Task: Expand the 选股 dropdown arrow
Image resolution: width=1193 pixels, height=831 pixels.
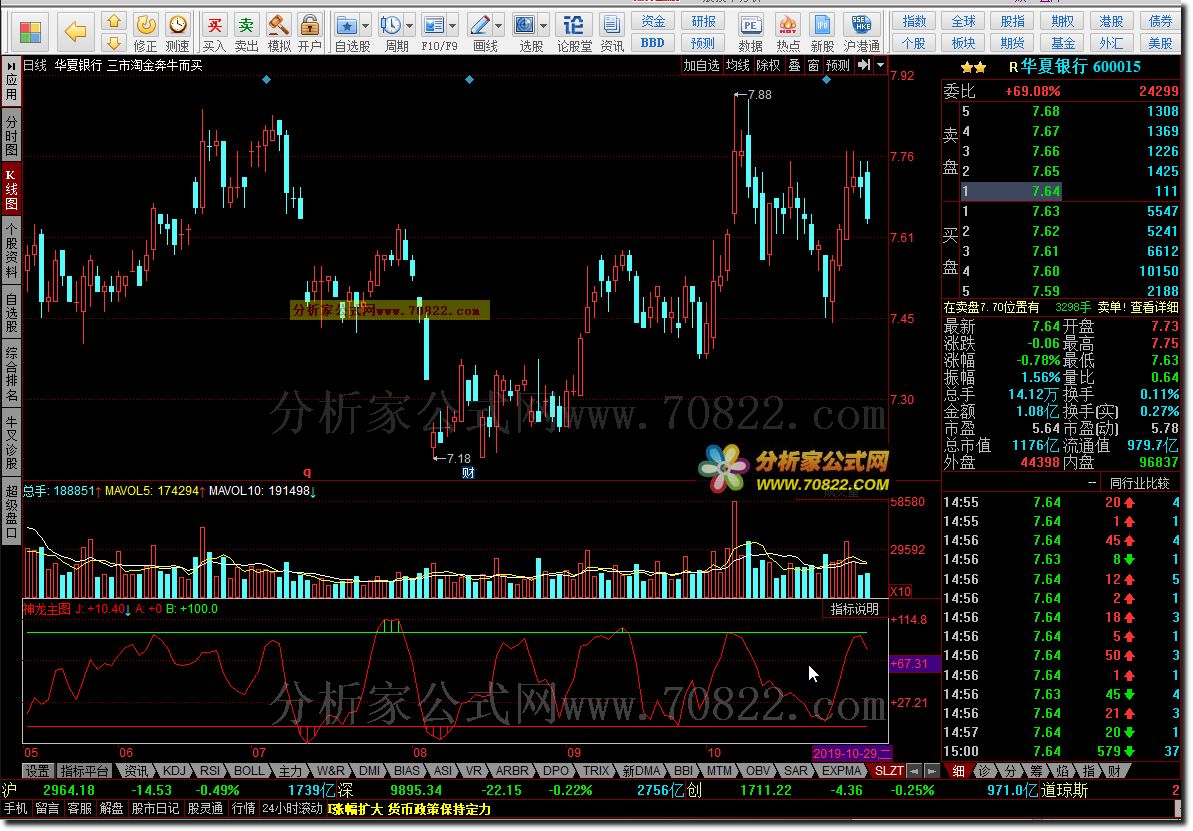Action: pyautogui.click(x=543, y=26)
